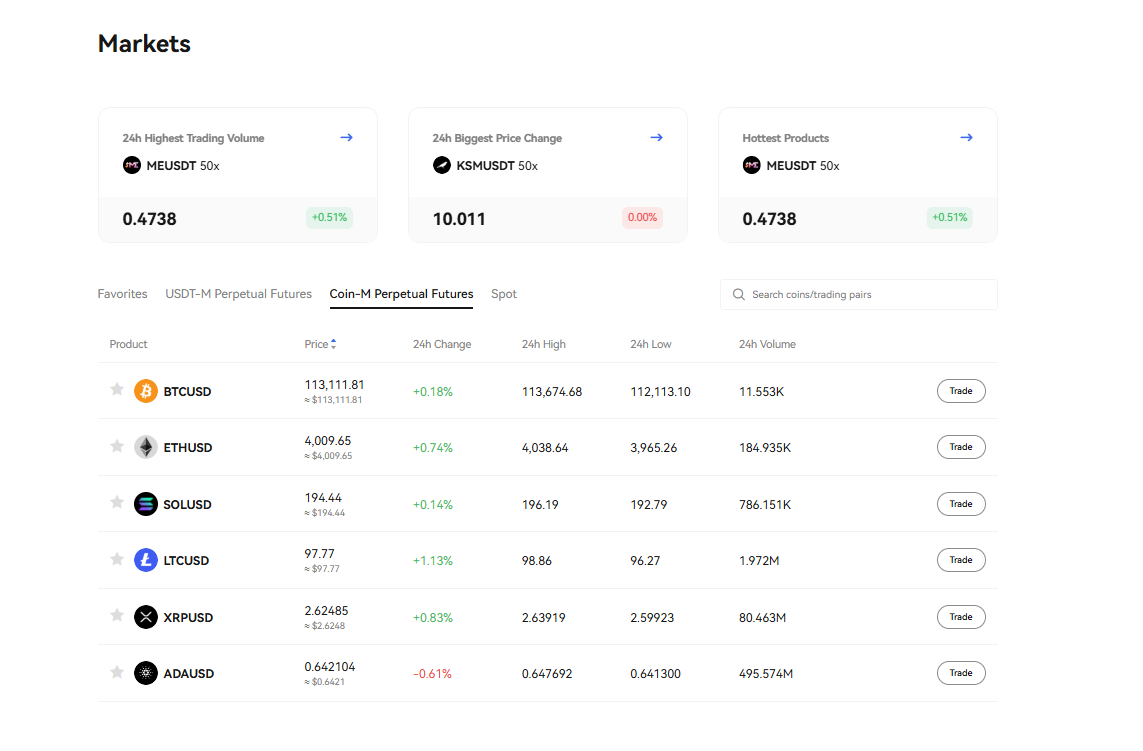The width and height of the screenshot is (1143, 751).
Task: Click the MEUSDT icon in Highest Trading Volume card
Action: pyautogui.click(x=131, y=165)
